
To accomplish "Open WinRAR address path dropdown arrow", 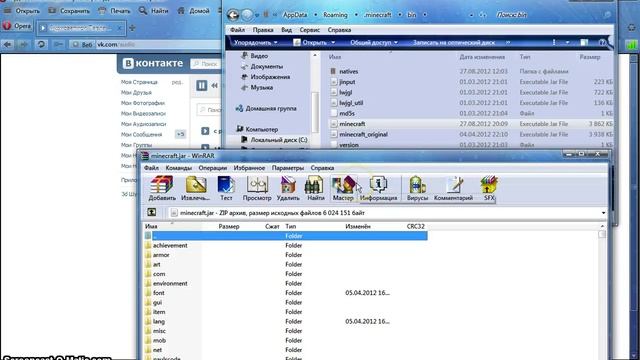I will 603,213.
